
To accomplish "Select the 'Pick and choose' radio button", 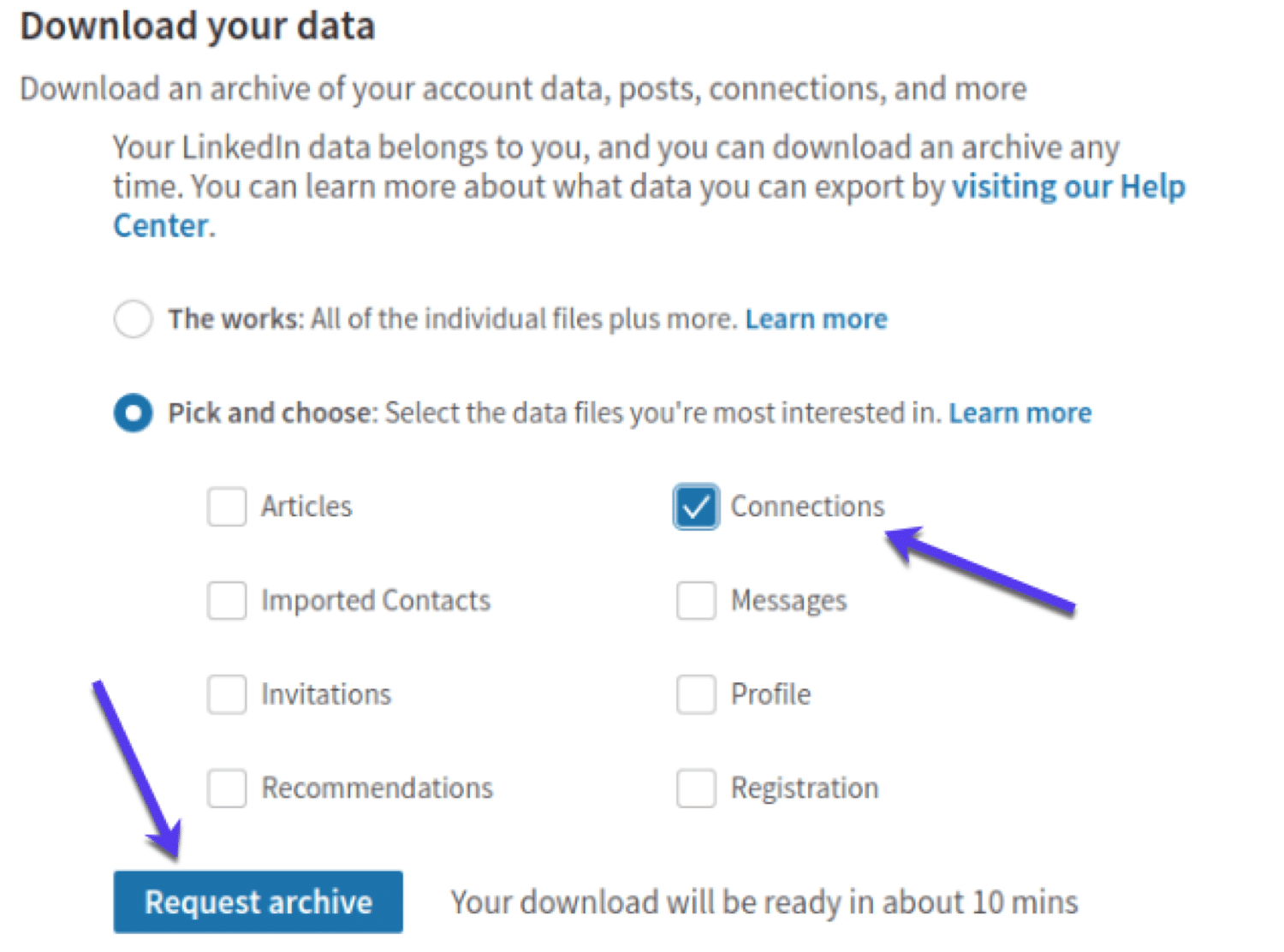I will pos(133,413).
